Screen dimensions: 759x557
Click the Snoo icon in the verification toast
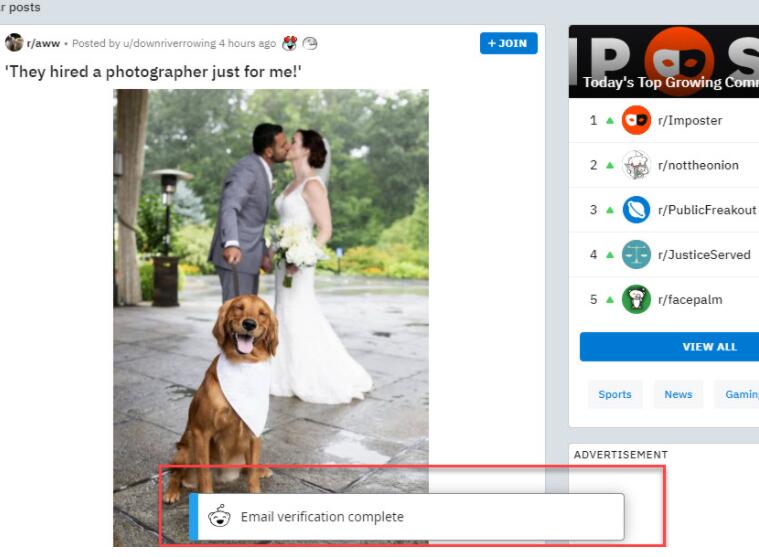coord(219,517)
